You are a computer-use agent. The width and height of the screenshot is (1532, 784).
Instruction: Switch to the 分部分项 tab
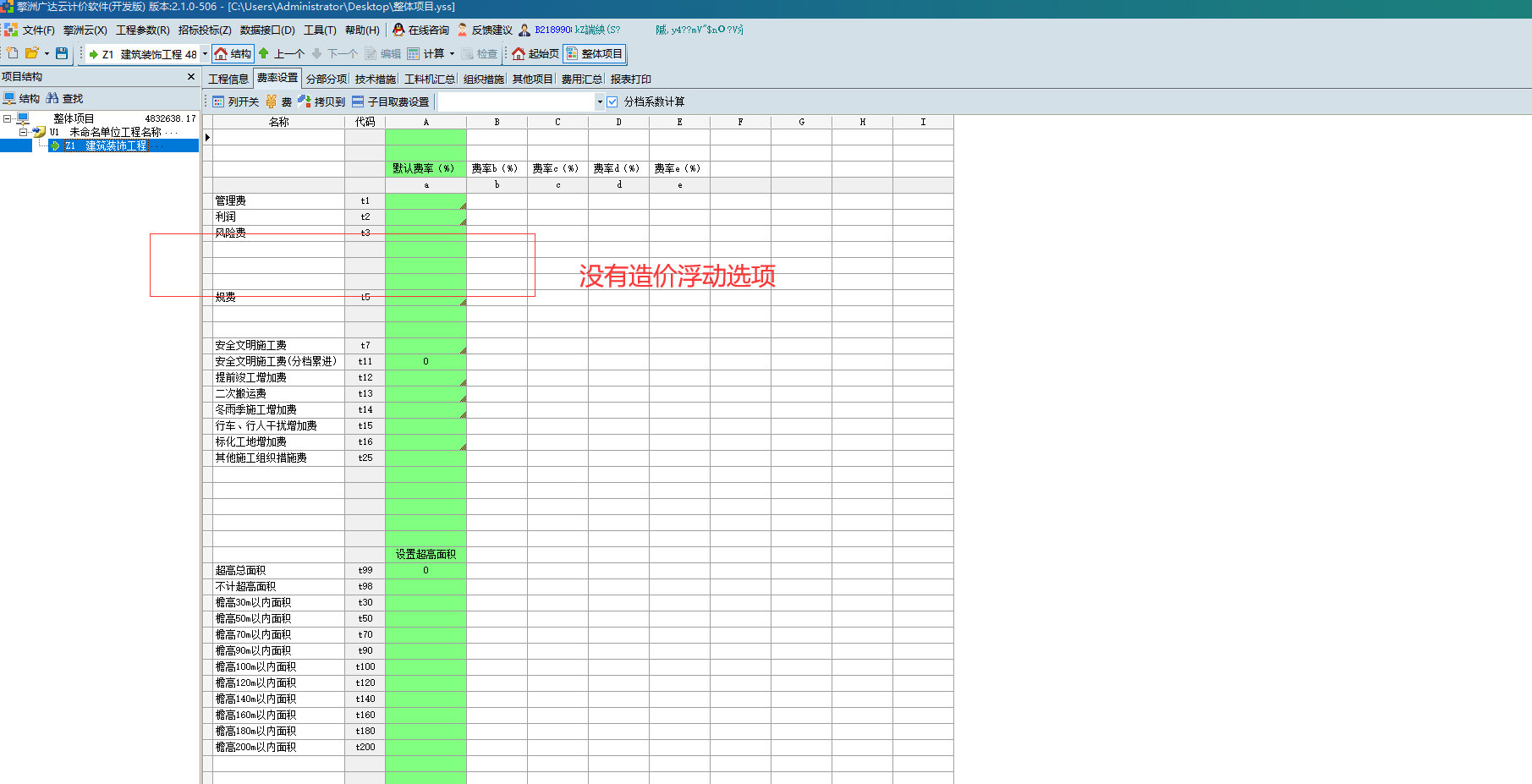point(327,79)
